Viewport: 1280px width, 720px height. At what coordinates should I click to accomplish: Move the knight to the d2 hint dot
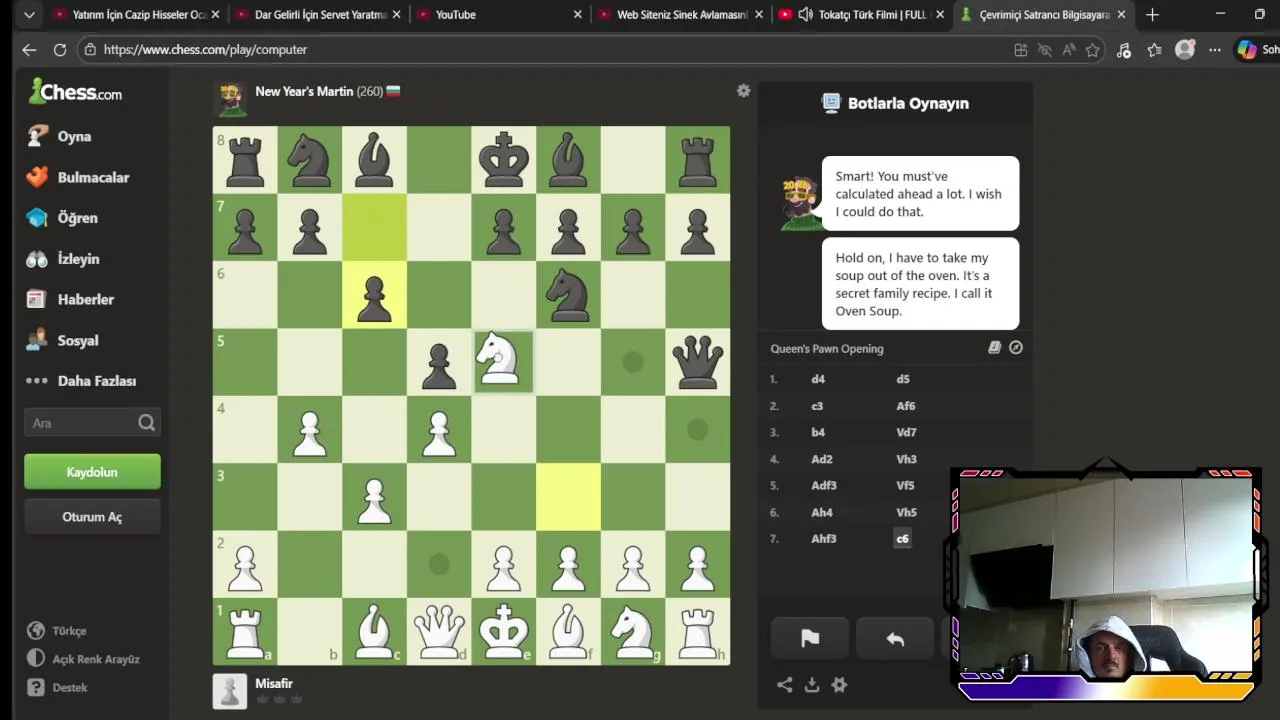click(x=439, y=564)
